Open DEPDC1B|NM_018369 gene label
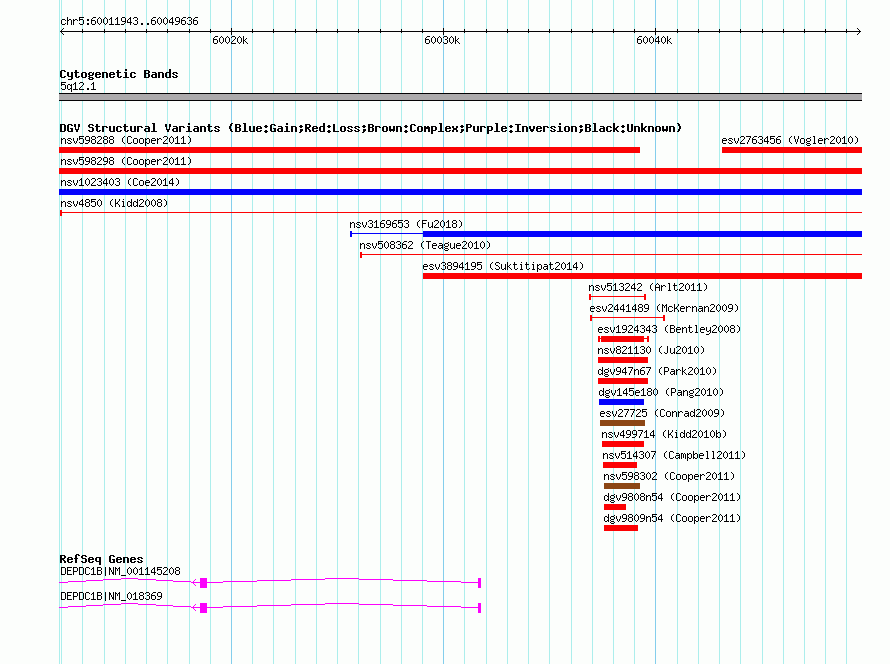 click(111, 596)
